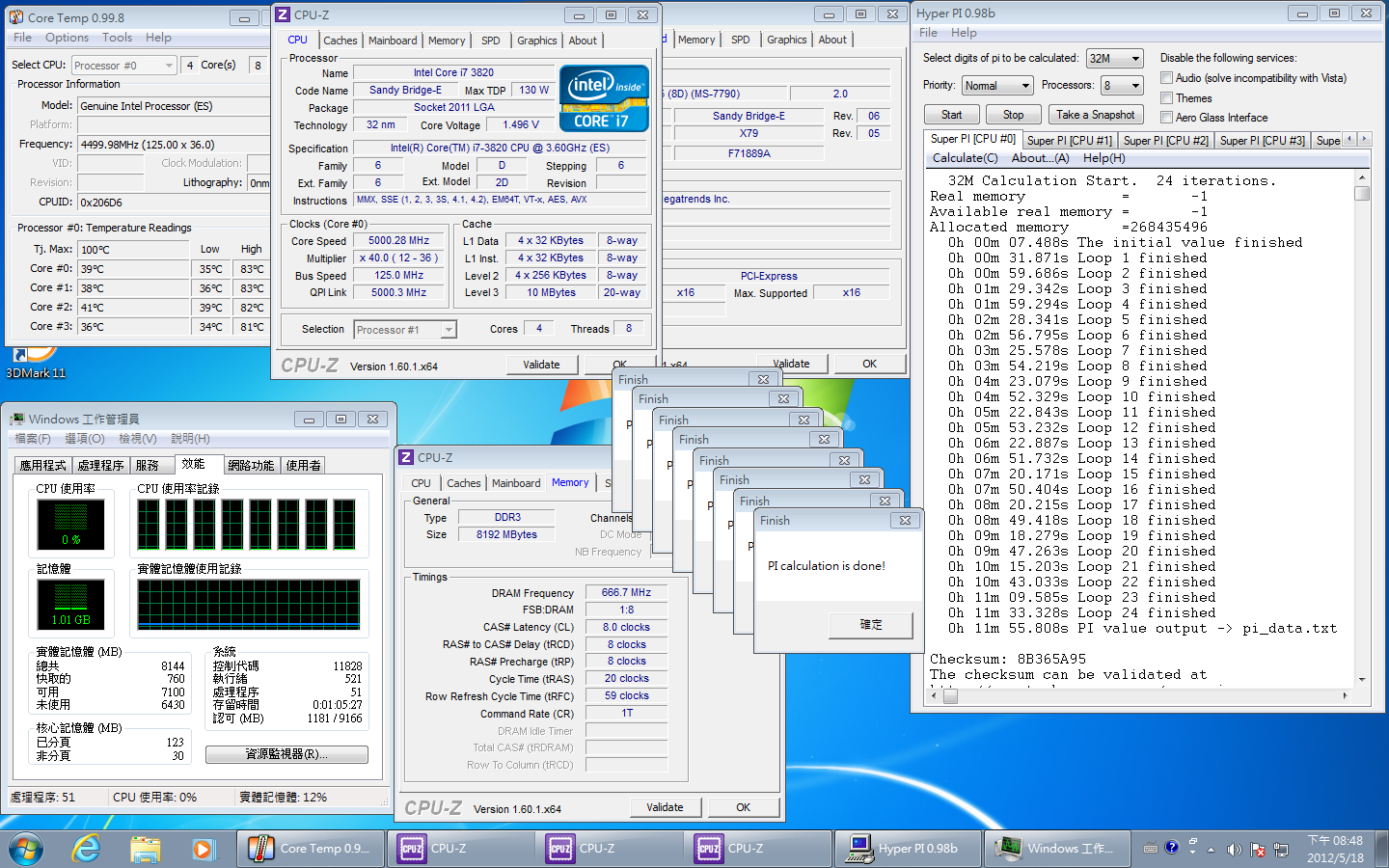Open the Tools menu in Core Temp

click(x=118, y=38)
